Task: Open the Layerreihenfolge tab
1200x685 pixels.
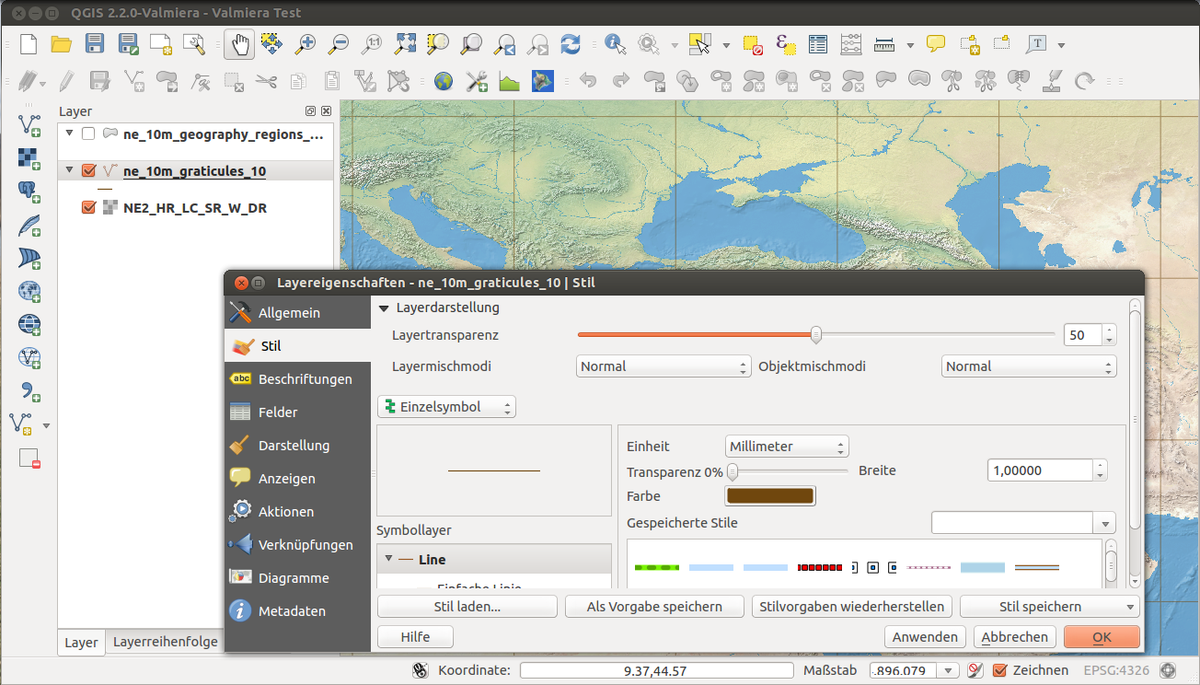Action: pos(165,642)
